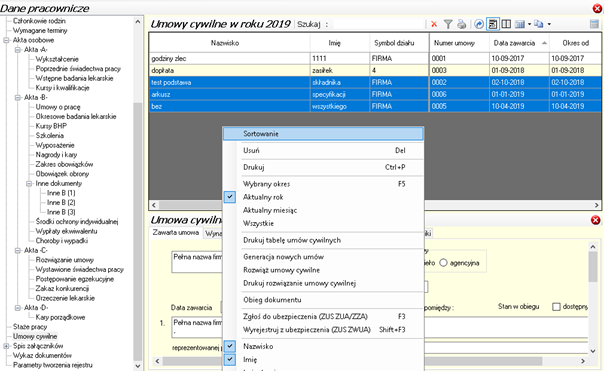
Task: Click the table grid icon in toolbar
Action: coord(520,24)
